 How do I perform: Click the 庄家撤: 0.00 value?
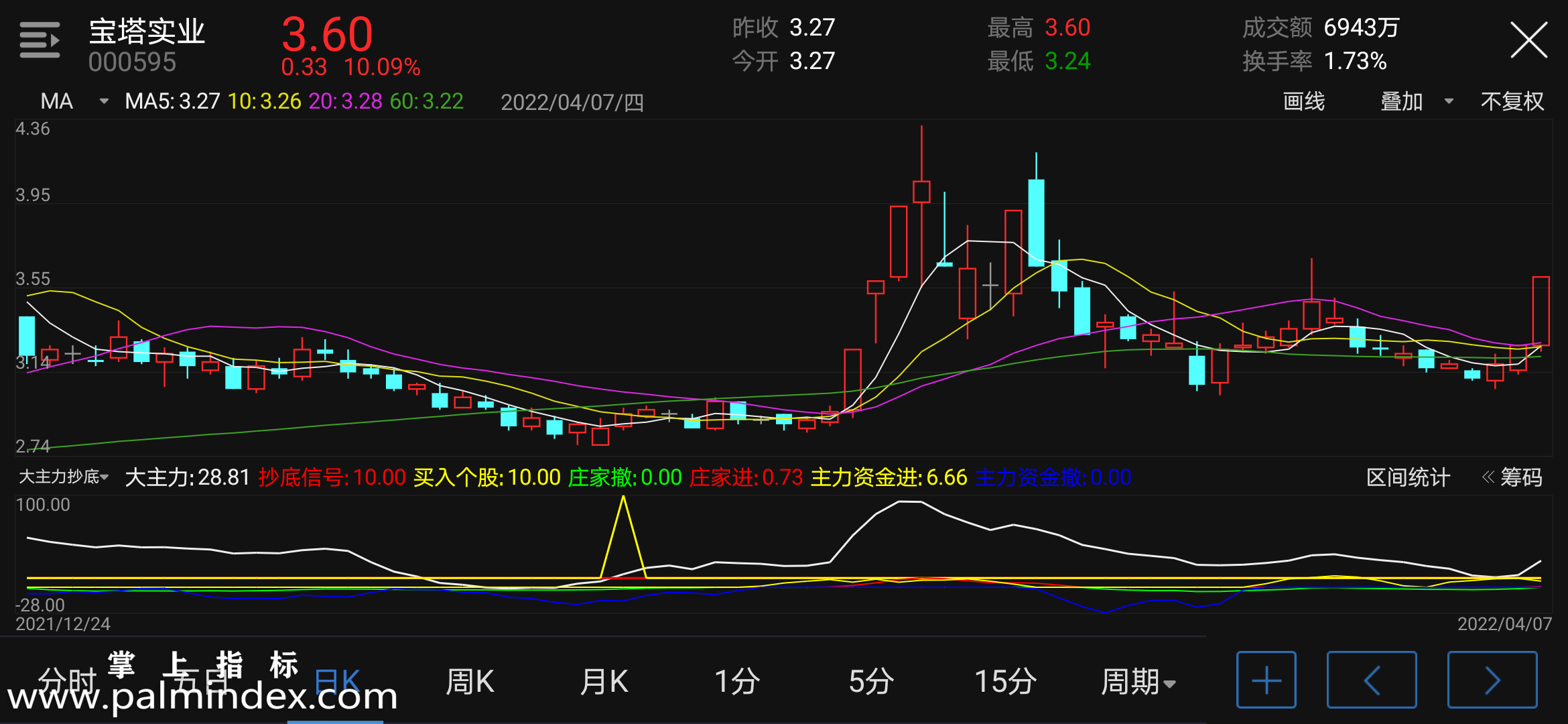tap(625, 477)
